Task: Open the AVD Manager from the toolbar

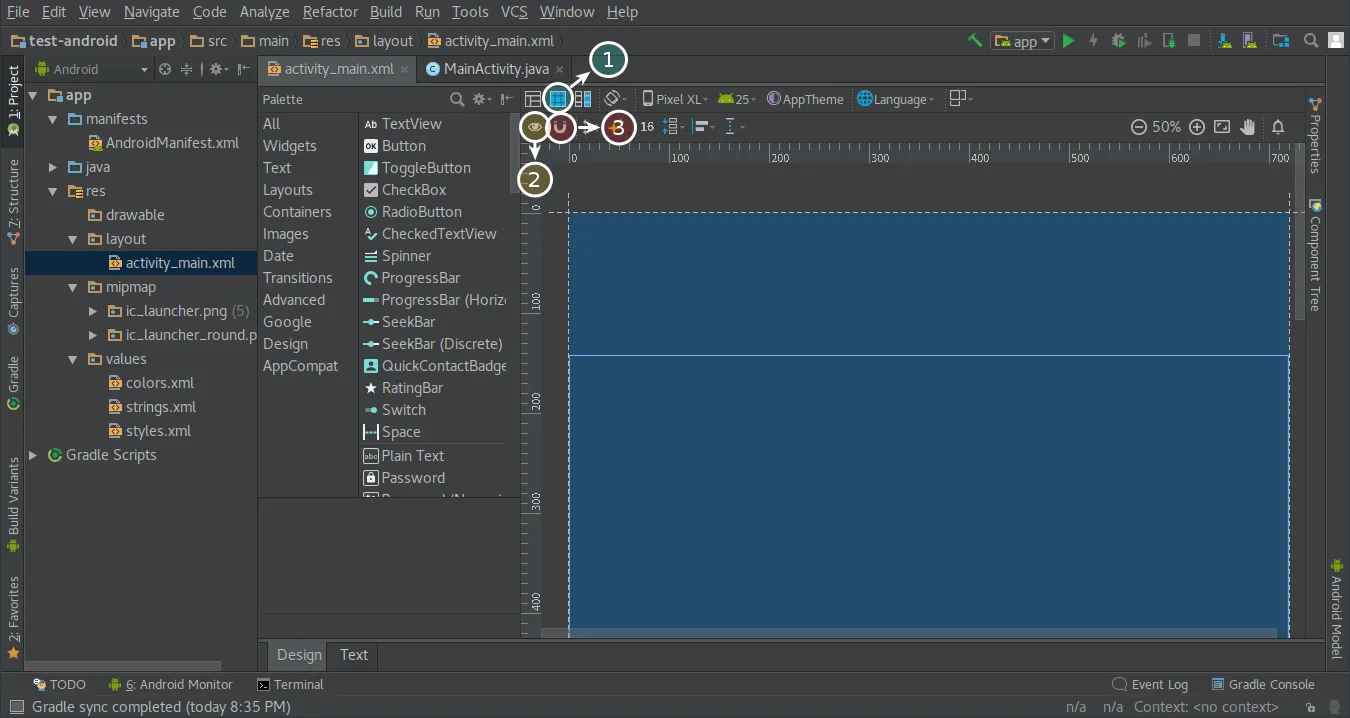Action: [x=1249, y=40]
